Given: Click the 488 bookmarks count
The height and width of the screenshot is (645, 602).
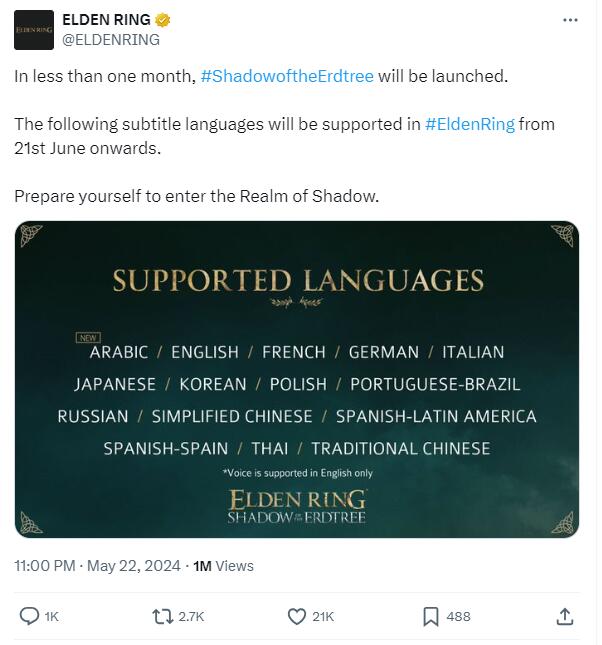Looking at the screenshot, I should pyautogui.click(x=458, y=617).
